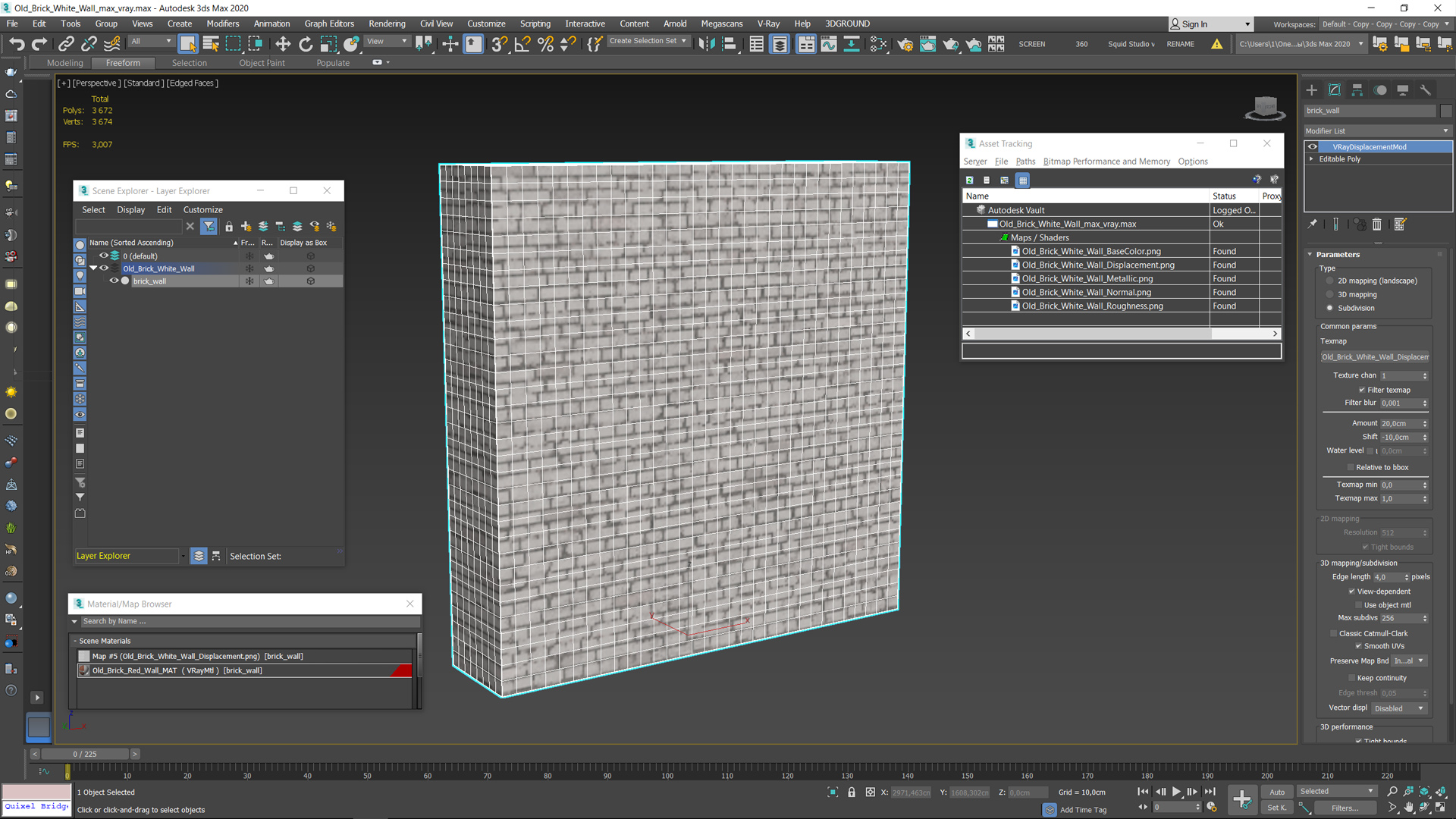Viewport: 1456px width, 819px height.
Task: Click the Mirror tool icon
Action: [706, 44]
